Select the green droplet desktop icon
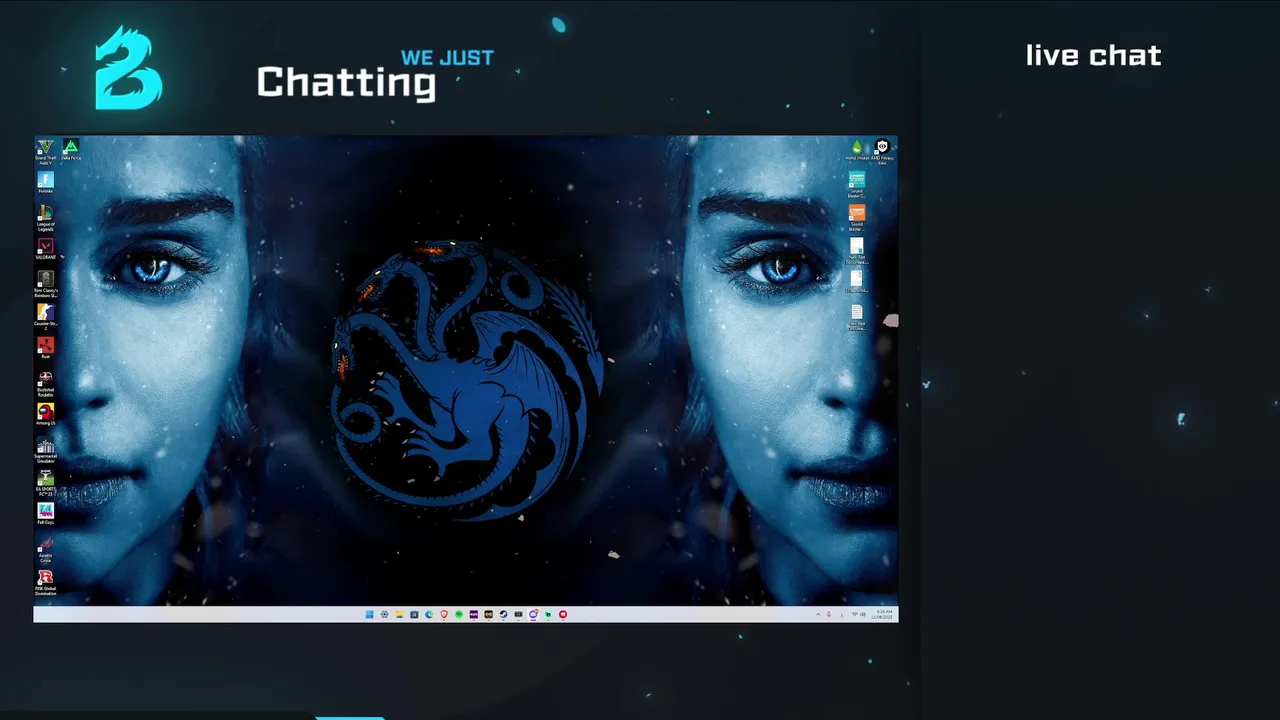This screenshot has width=1280, height=720. (856, 150)
